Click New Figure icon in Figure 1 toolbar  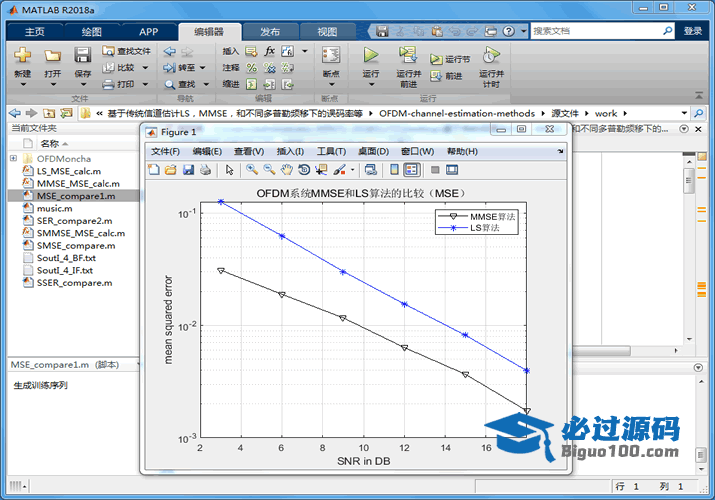point(154,170)
